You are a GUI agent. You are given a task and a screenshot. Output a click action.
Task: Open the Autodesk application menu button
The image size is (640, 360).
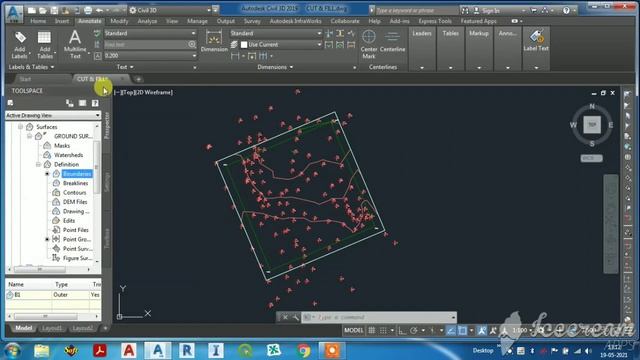14,13
